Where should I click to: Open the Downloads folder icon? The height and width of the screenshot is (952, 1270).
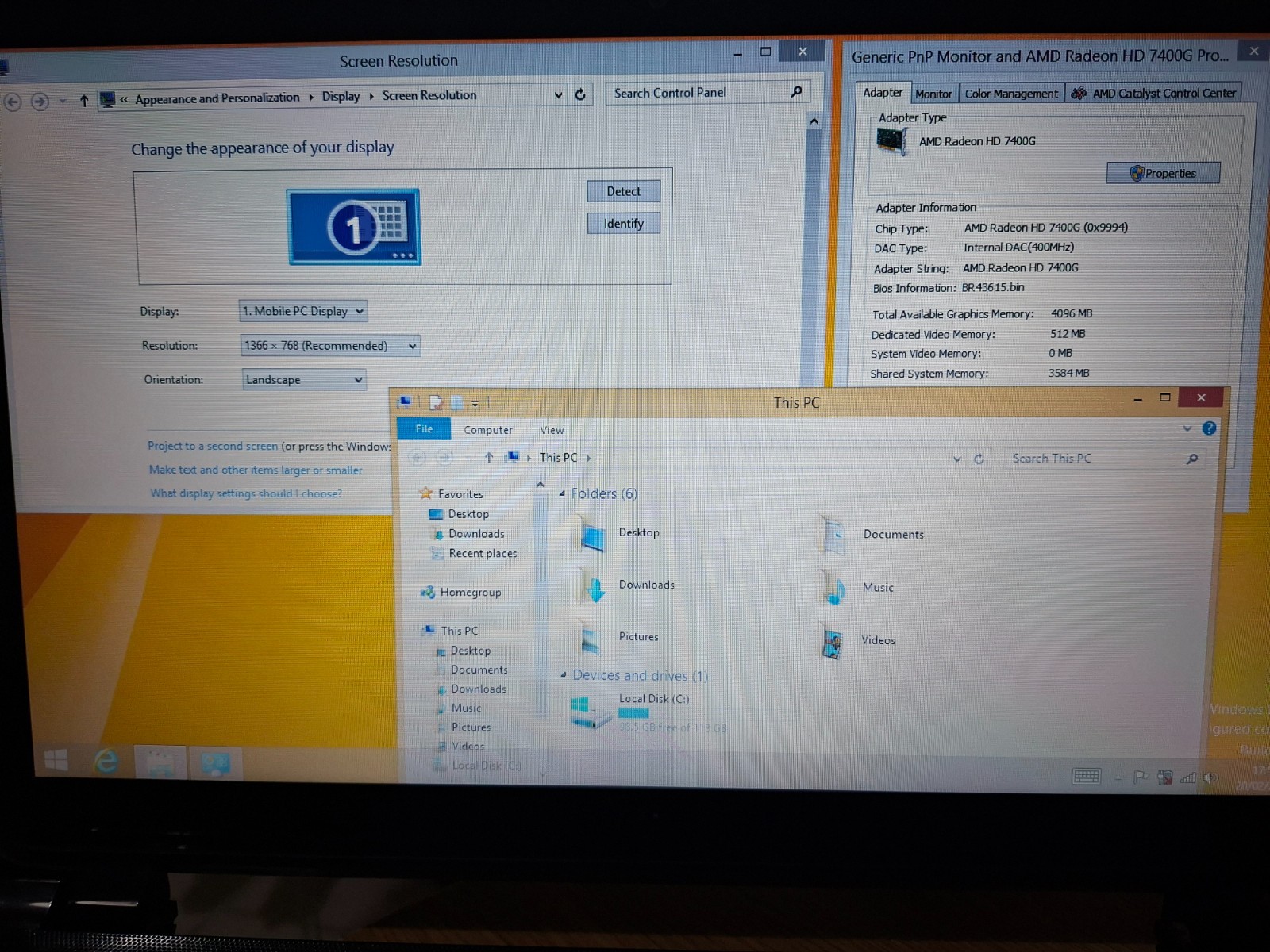[594, 588]
